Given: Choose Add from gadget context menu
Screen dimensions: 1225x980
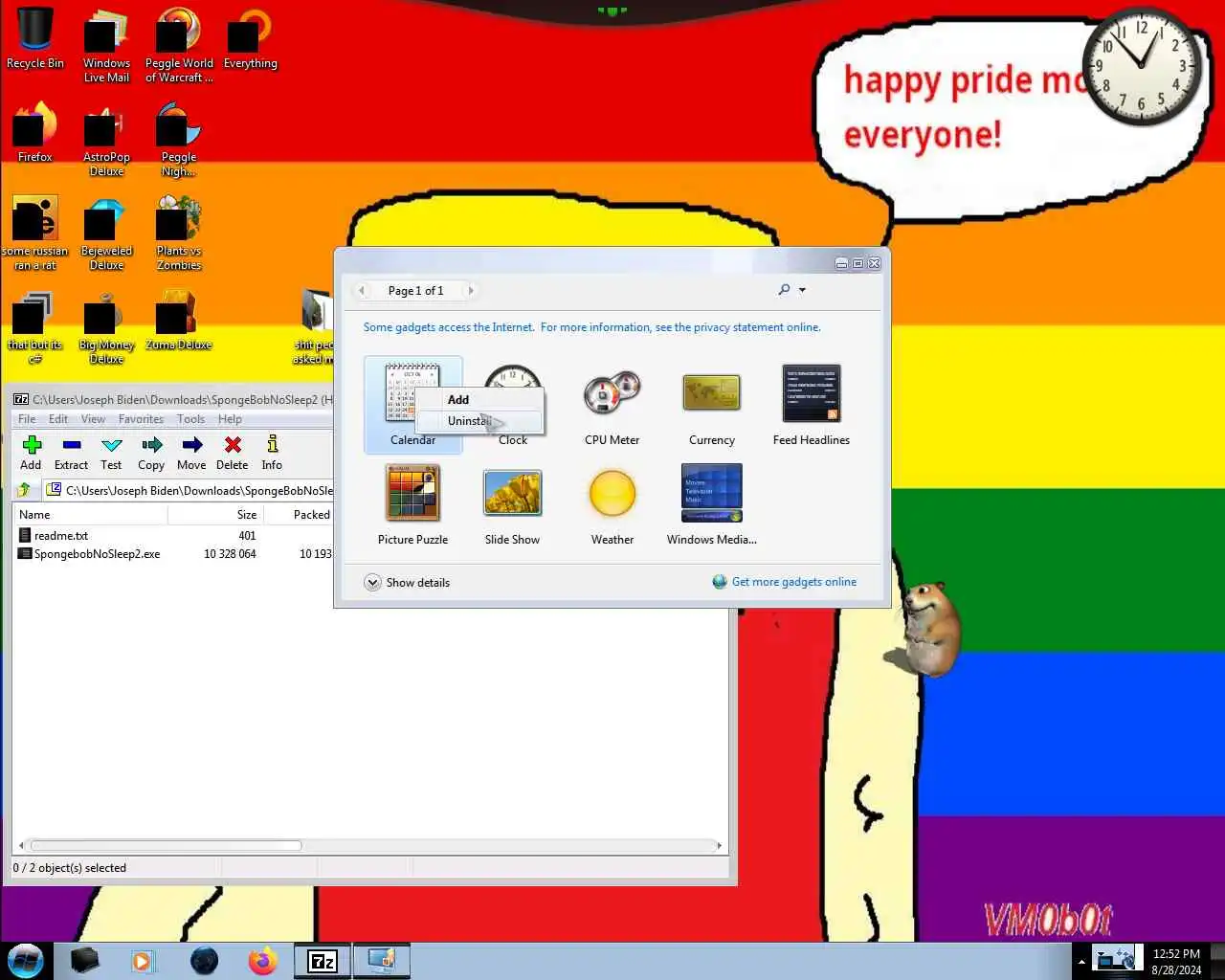Looking at the screenshot, I should tap(479, 400).
